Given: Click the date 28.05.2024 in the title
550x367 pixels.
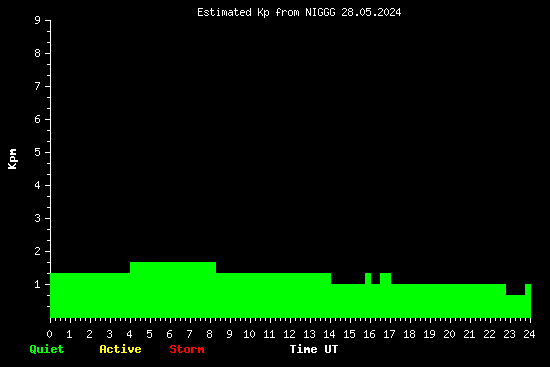Looking at the screenshot, I should click(371, 13).
